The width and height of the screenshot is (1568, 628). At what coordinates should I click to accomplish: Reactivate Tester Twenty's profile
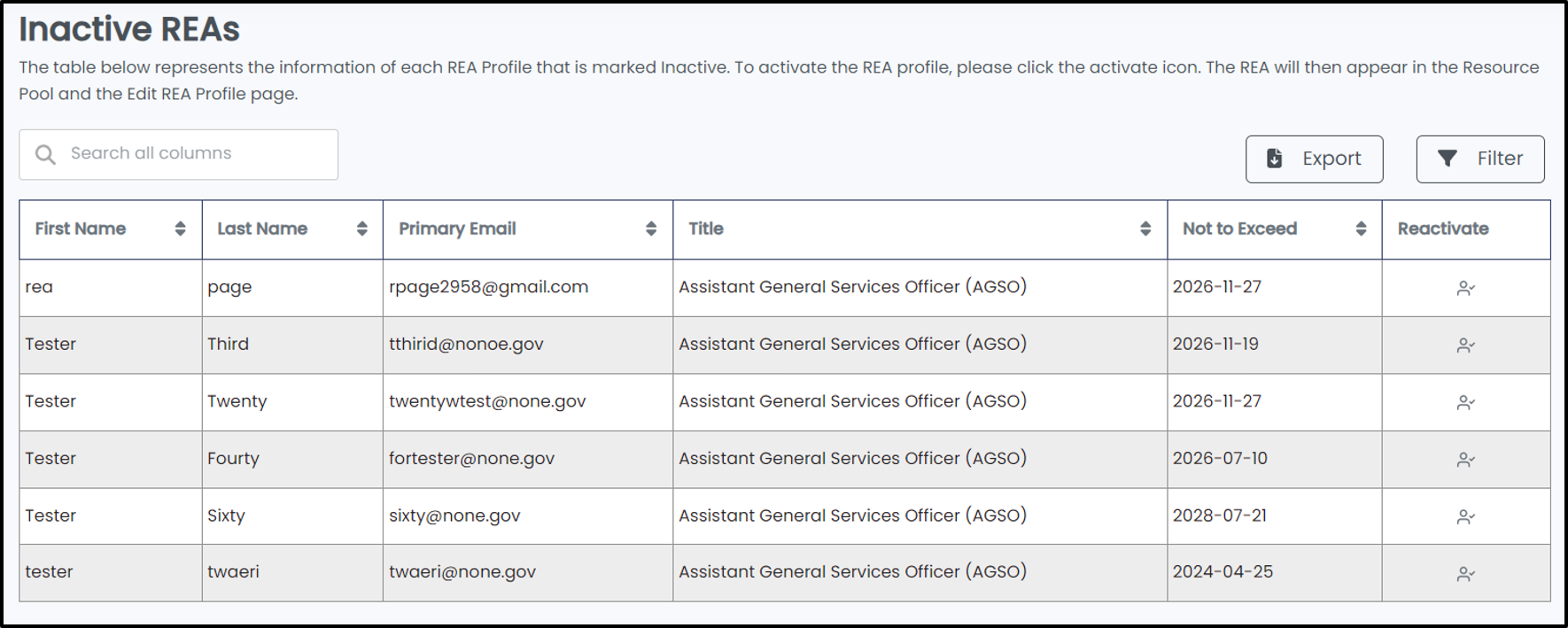(1465, 402)
